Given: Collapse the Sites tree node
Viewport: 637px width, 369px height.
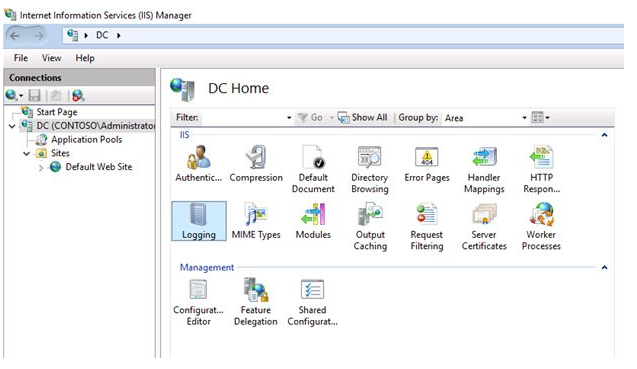Looking at the screenshot, I should coord(26,154).
